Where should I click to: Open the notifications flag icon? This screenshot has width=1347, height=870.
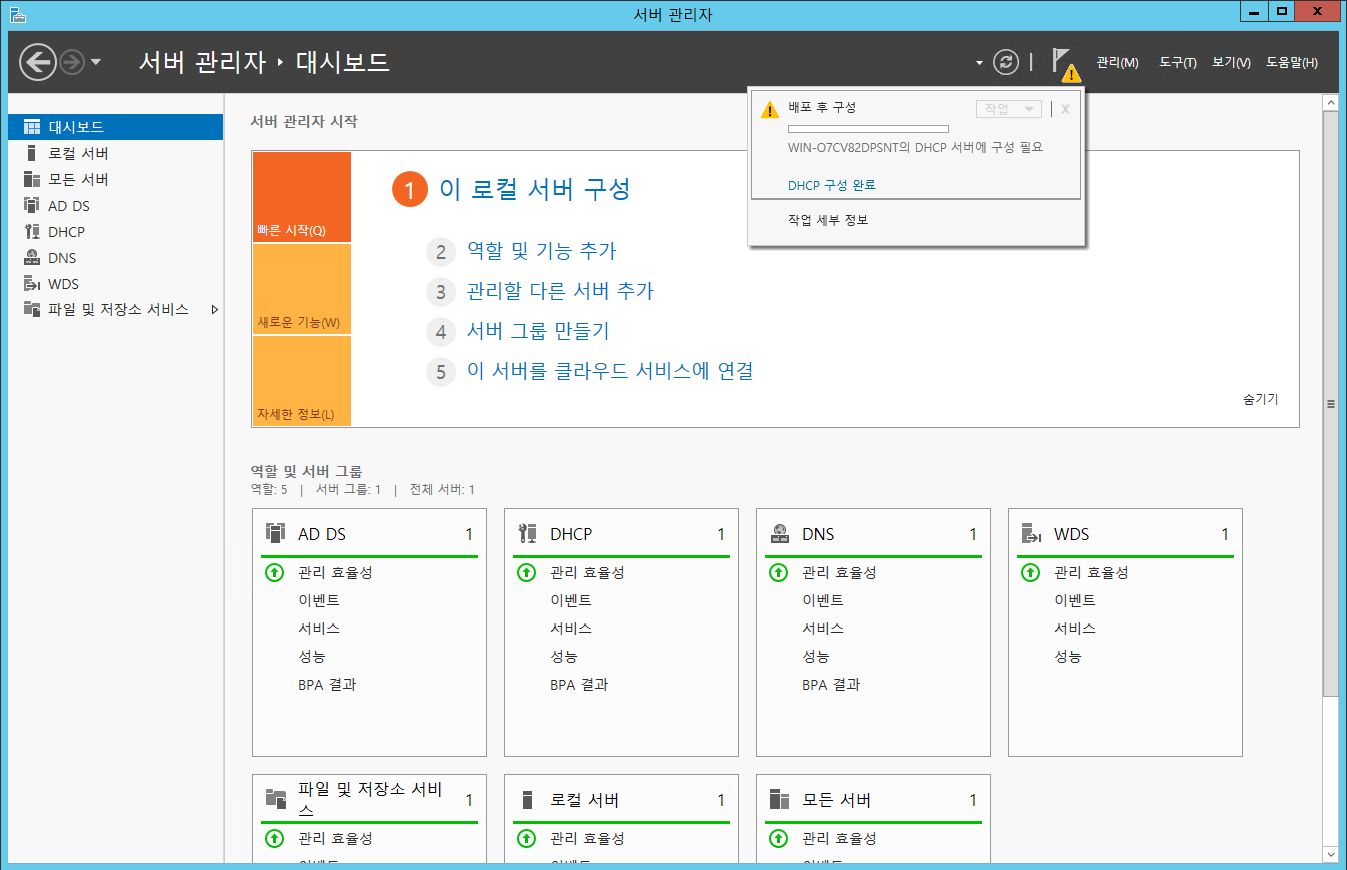coord(1063,63)
